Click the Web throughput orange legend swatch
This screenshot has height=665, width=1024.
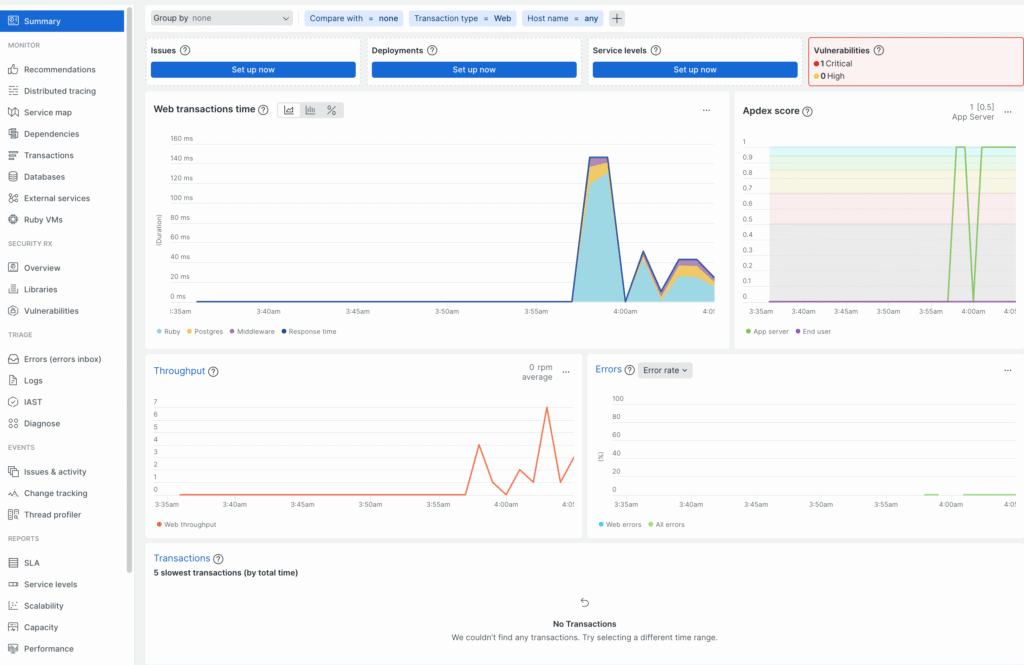159,524
